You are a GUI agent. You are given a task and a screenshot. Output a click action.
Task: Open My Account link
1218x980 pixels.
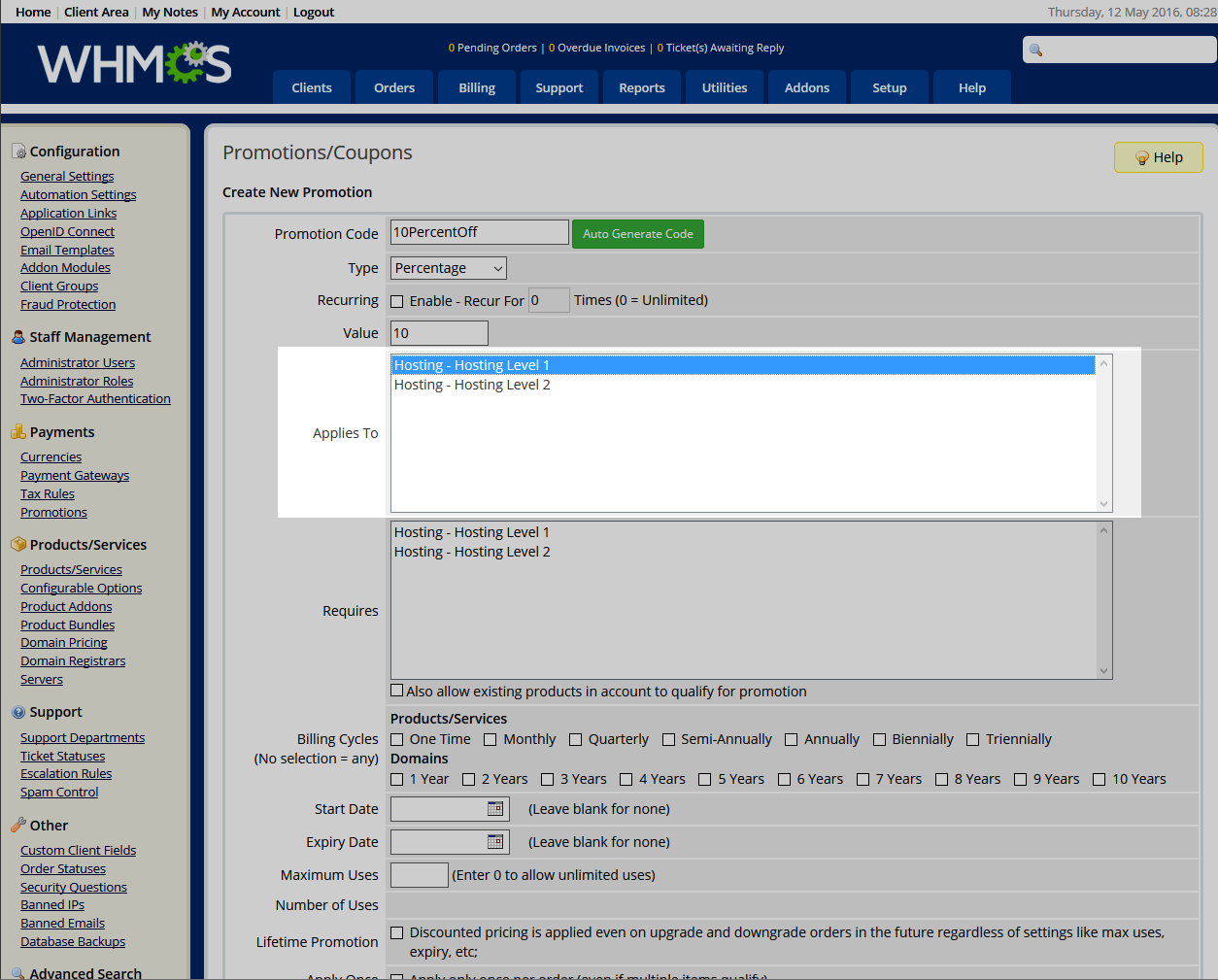[246, 12]
